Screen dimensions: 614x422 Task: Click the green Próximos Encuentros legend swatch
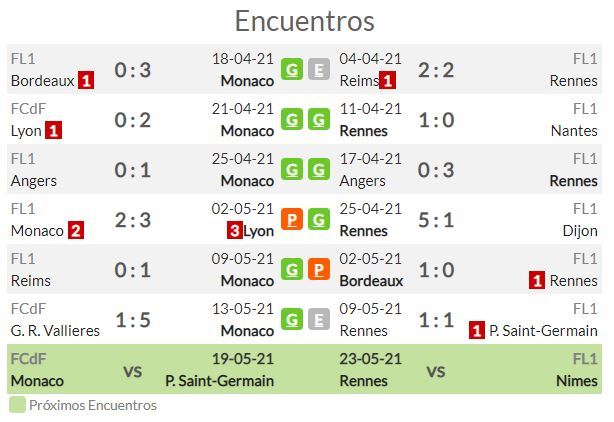(17, 405)
